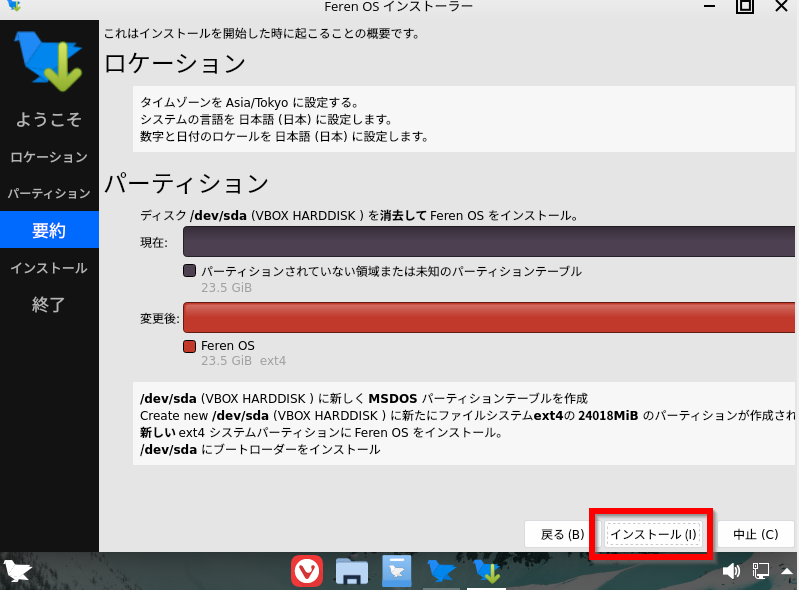
Task: Select インストール step in sidebar
Action: coord(49,268)
